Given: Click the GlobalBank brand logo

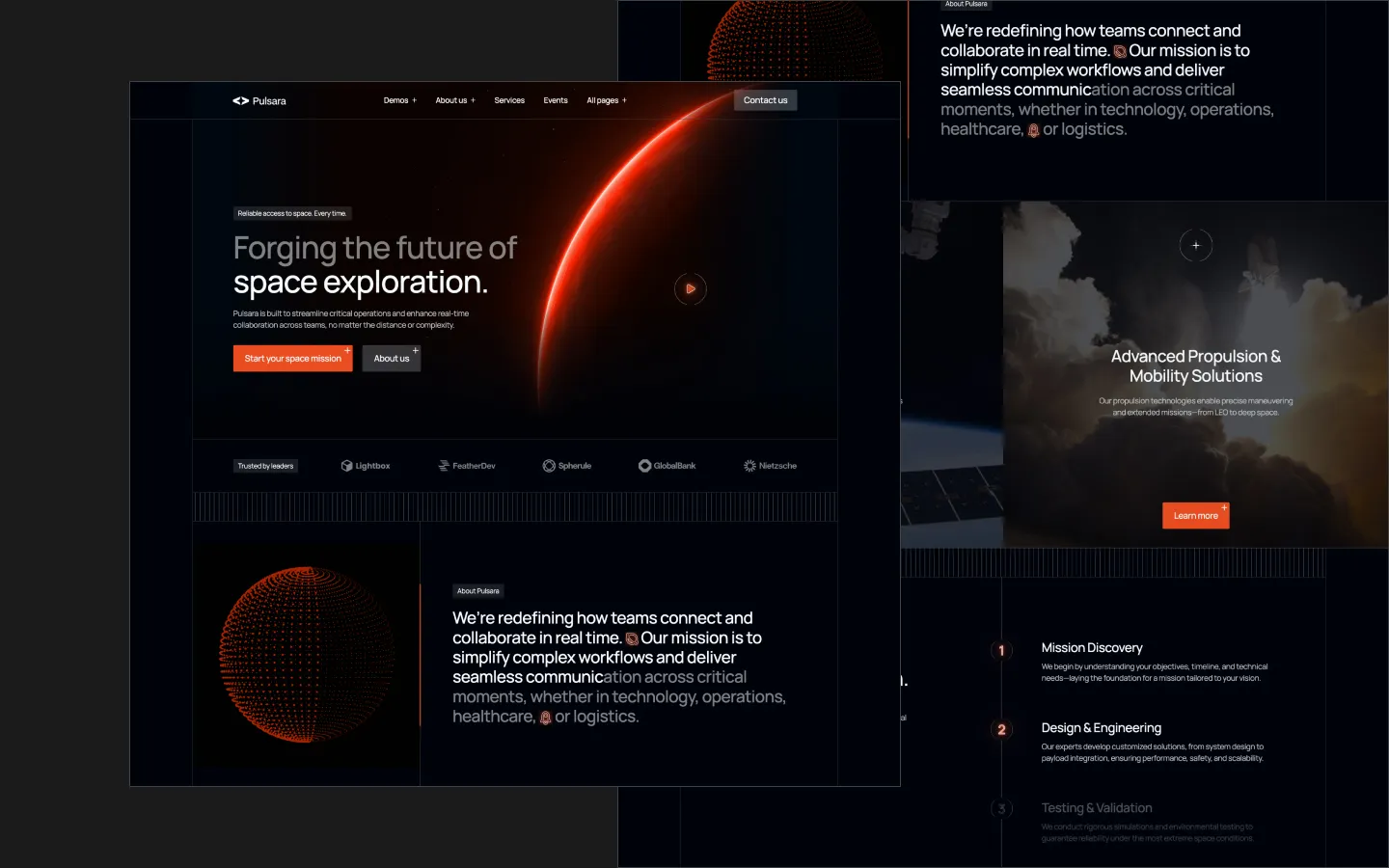Looking at the screenshot, I should click(667, 466).
